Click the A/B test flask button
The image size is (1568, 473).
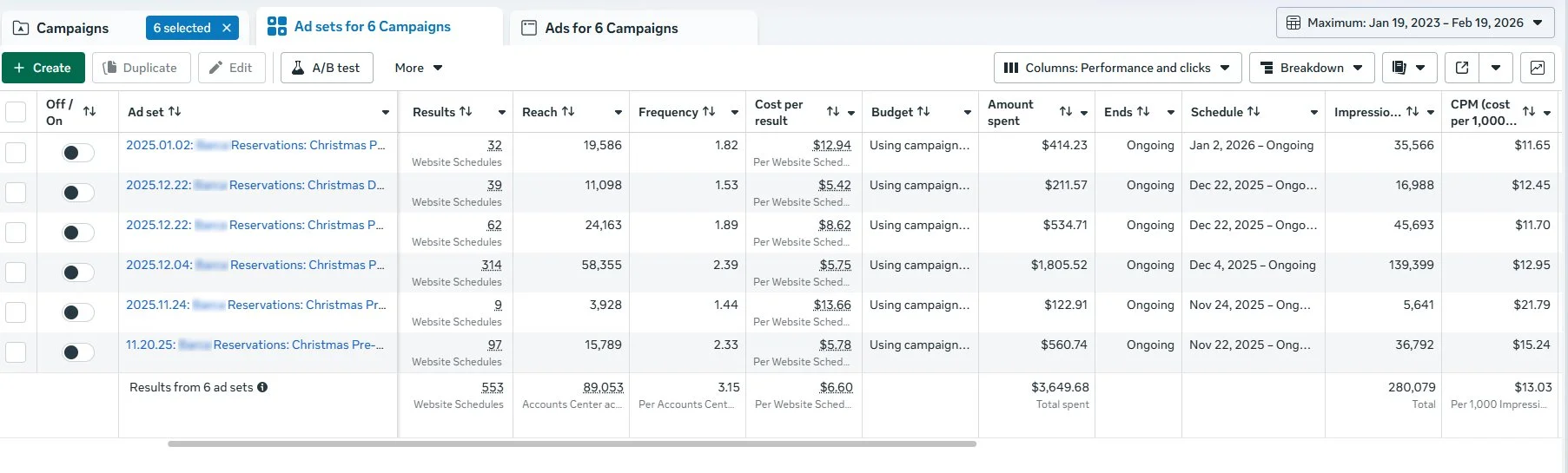click(x=327, y=68)
